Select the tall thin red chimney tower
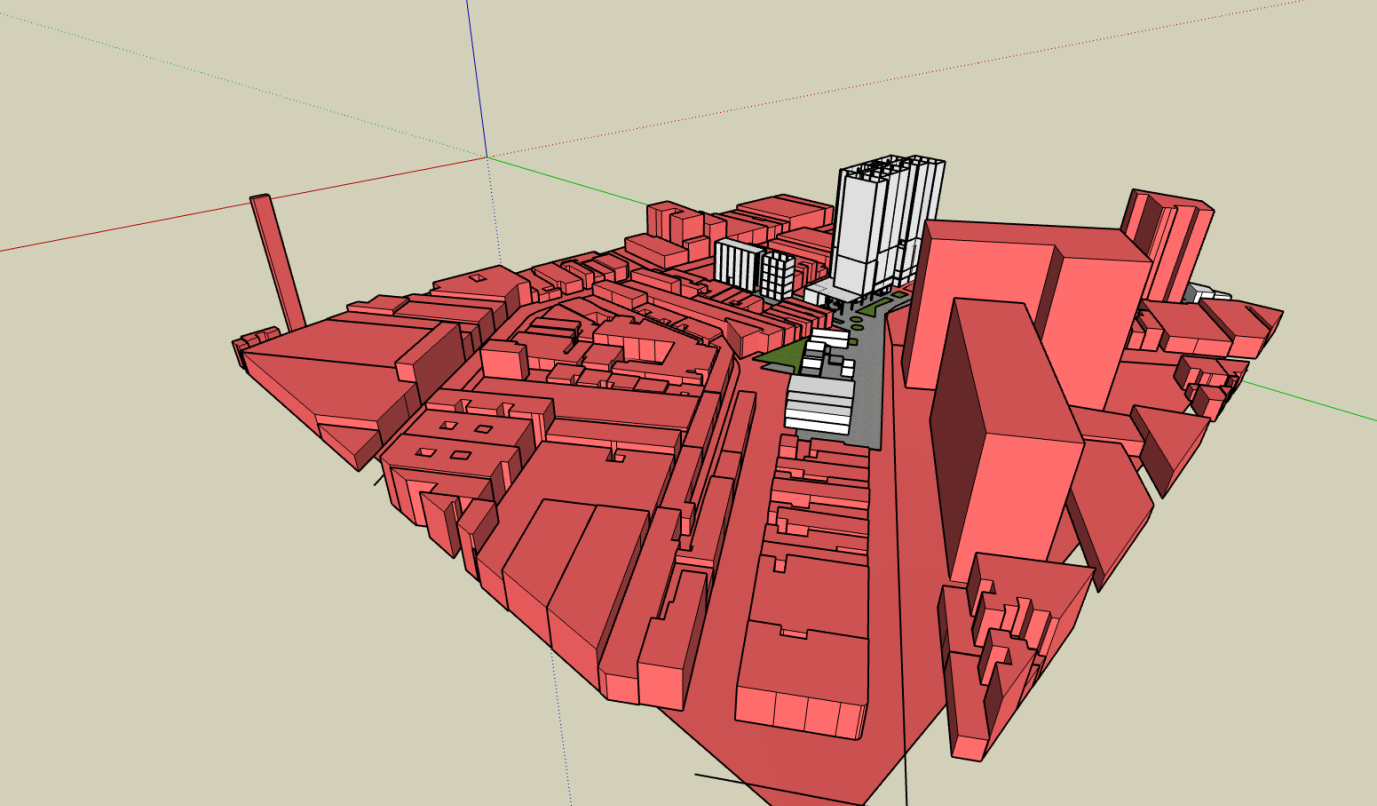 pyautogui.click(x=278, y=262)
